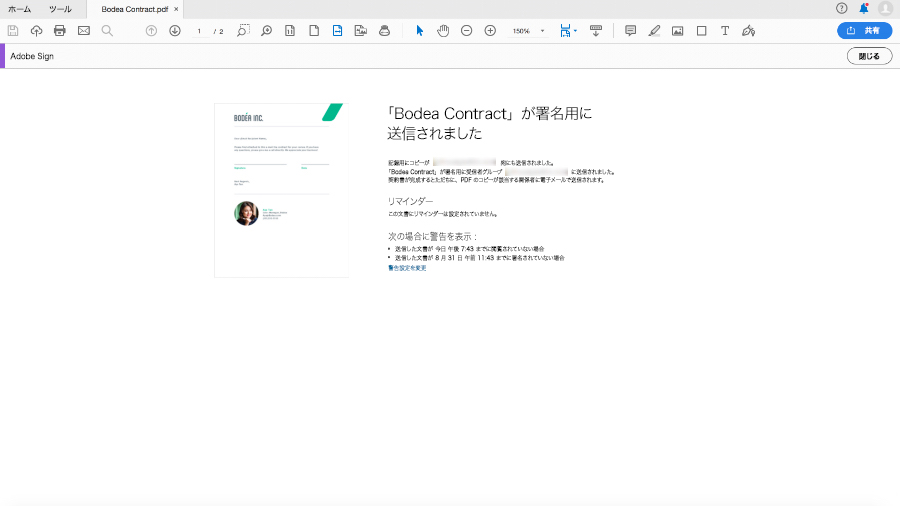Choose the Selection arrow tool
The width and height of the screenshot is (900, 506).
coord(420,31)
